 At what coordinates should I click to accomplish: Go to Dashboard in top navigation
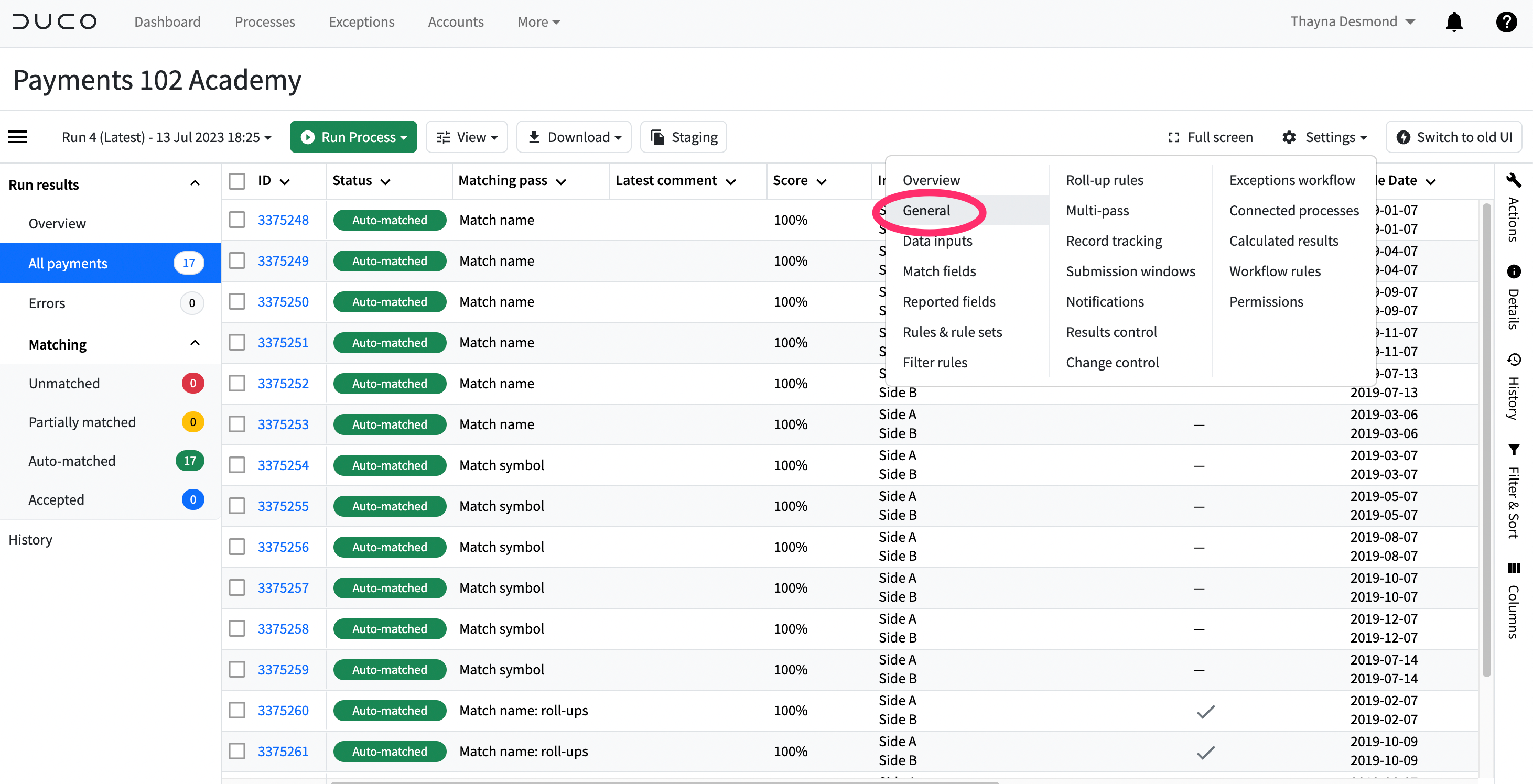167,22
